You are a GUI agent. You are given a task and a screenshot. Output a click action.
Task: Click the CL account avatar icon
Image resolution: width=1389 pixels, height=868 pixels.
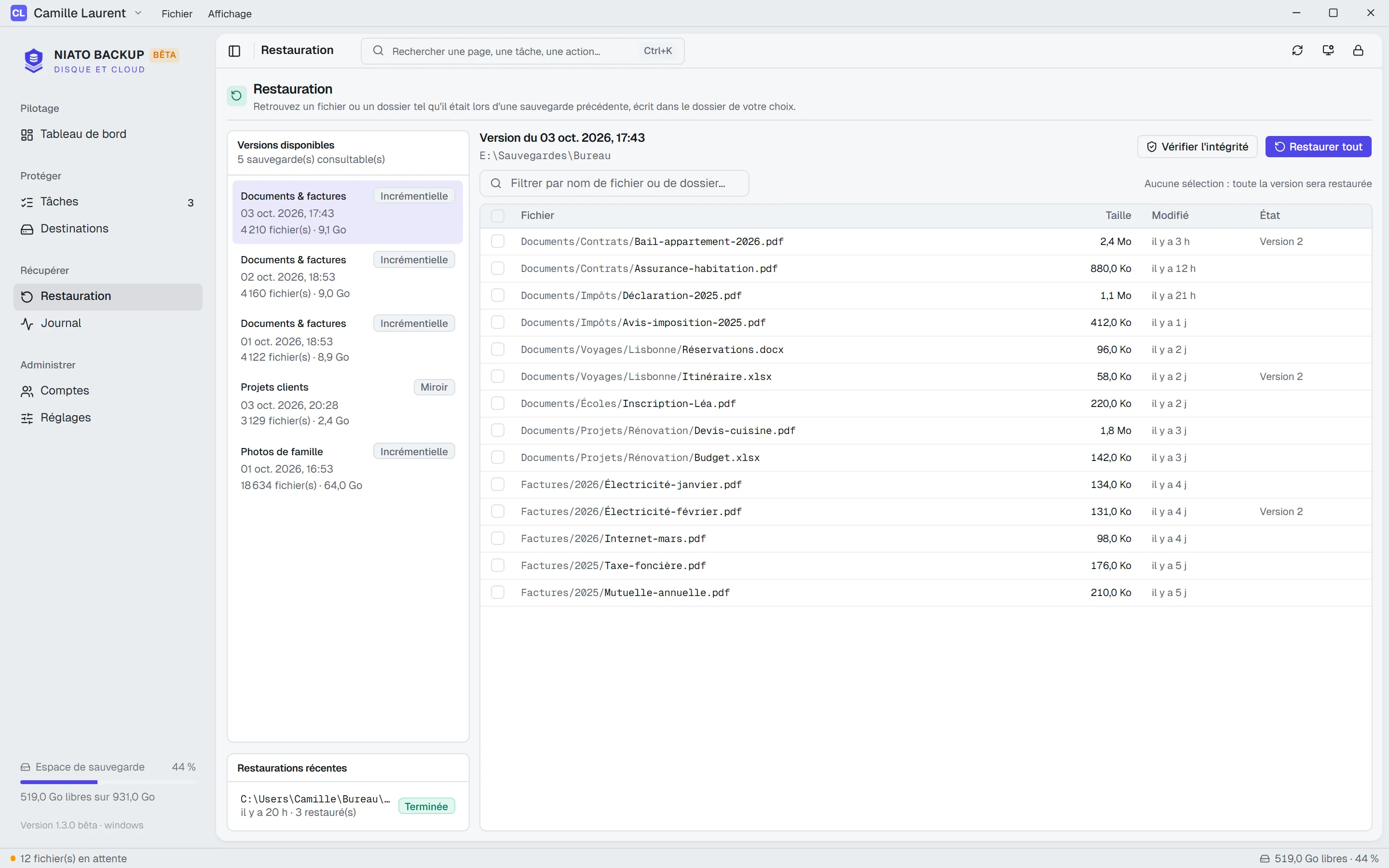(18, 13)
